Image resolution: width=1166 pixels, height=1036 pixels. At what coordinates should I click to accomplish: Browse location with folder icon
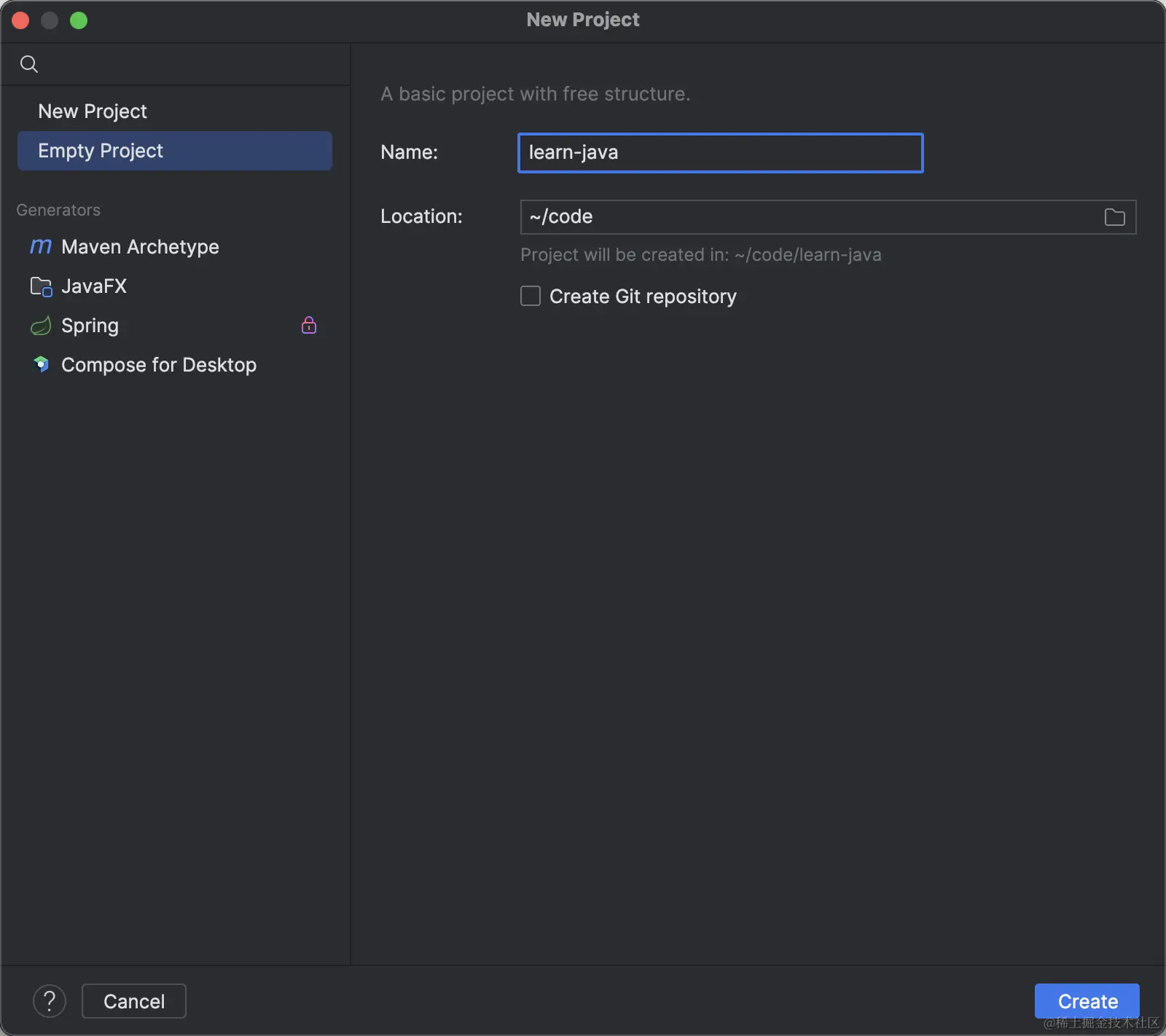pos(1114,217)
